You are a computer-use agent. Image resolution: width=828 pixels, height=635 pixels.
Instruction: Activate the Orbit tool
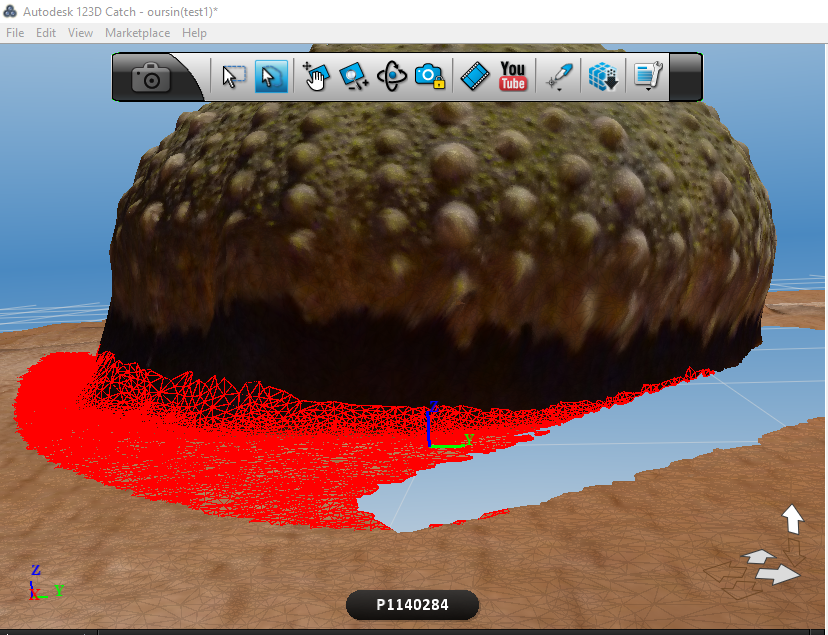pyautogui.click(x=392, y=77)
